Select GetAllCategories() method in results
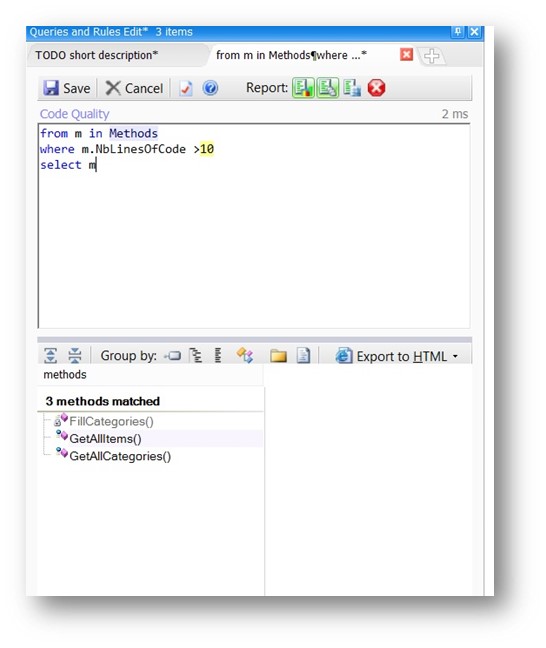The image size is (546, 648). click(x=120, y=456)
